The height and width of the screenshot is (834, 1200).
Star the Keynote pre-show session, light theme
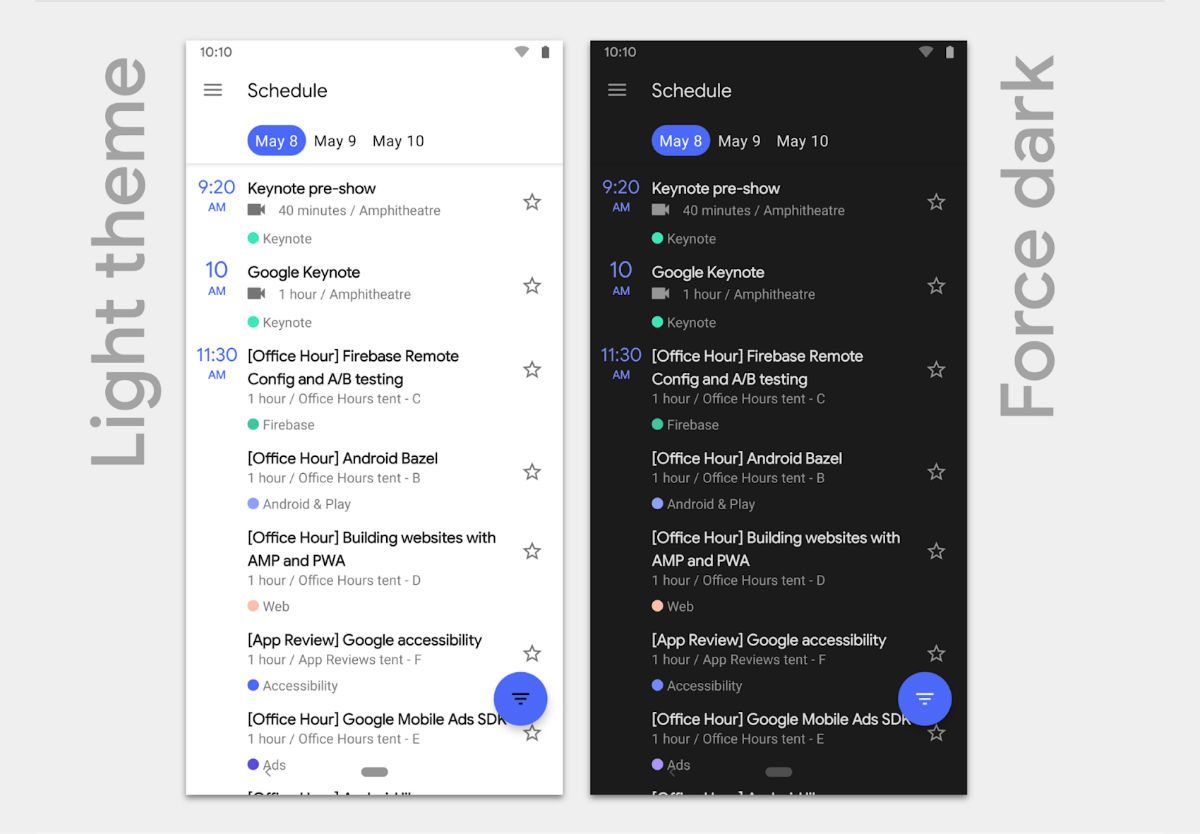pyautogui.click(x=532, y=202)
